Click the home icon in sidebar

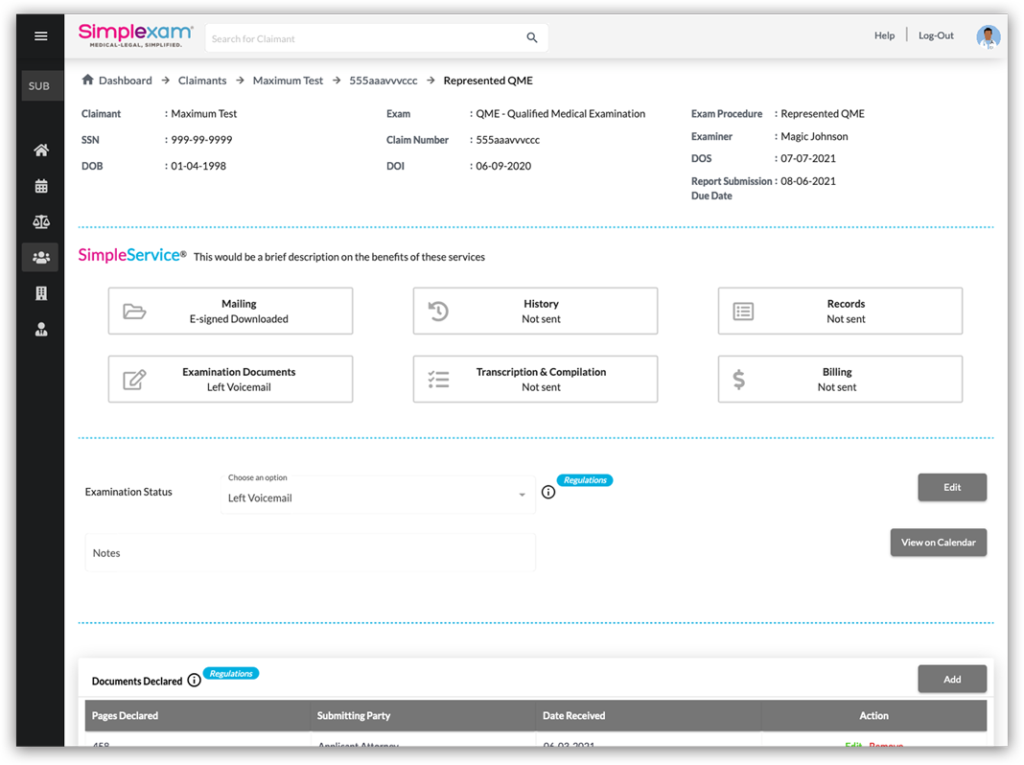[41, 150]
